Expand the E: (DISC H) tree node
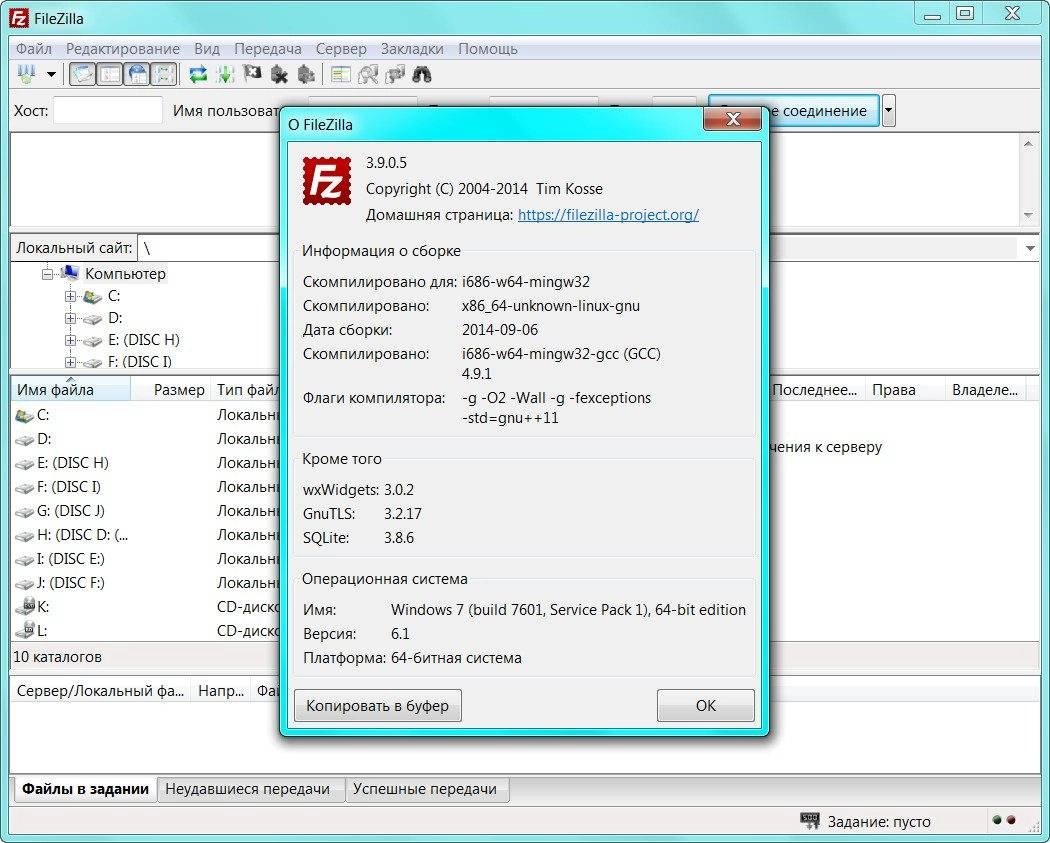 [x=70, y=340]
